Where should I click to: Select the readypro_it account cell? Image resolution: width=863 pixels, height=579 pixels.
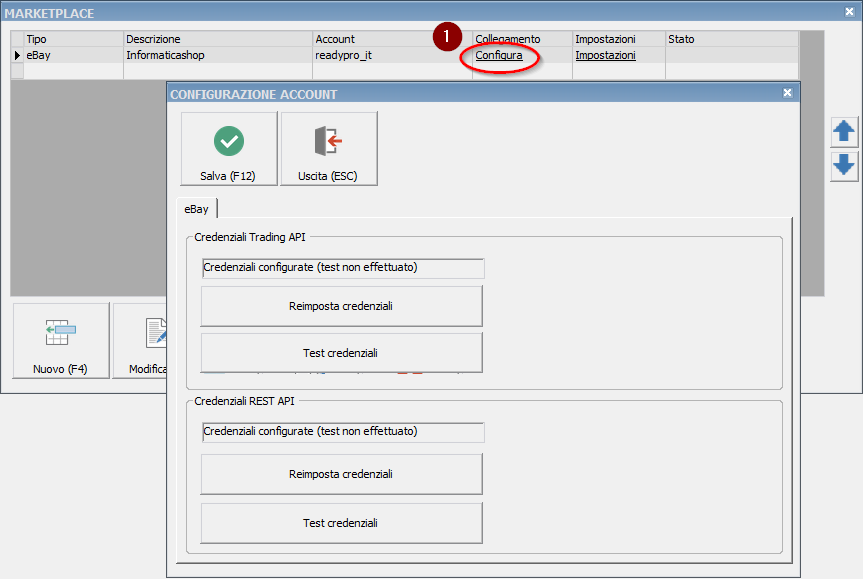tap(391, 56)
